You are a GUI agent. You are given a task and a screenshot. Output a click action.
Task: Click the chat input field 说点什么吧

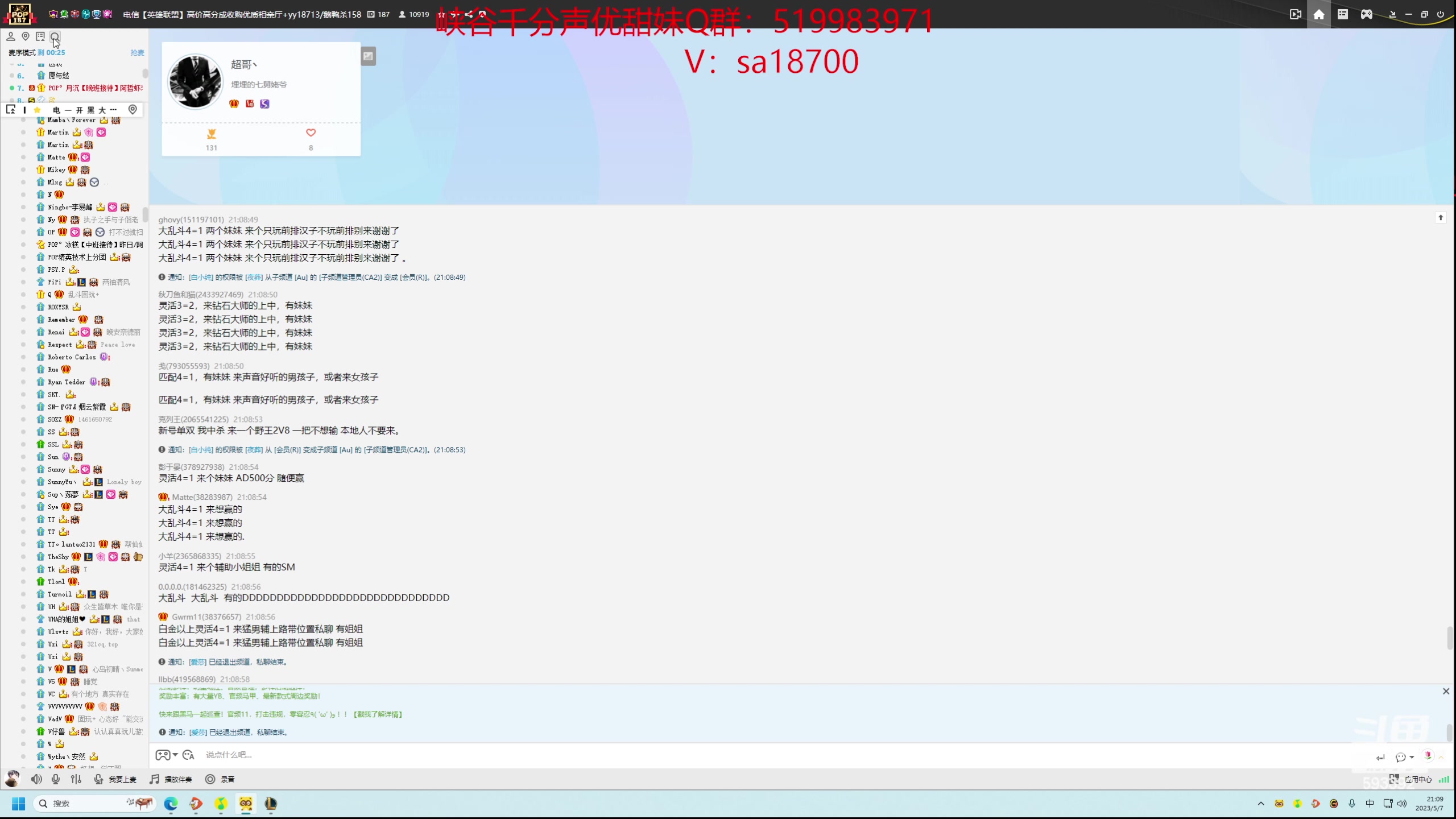(x=785, y=755)
